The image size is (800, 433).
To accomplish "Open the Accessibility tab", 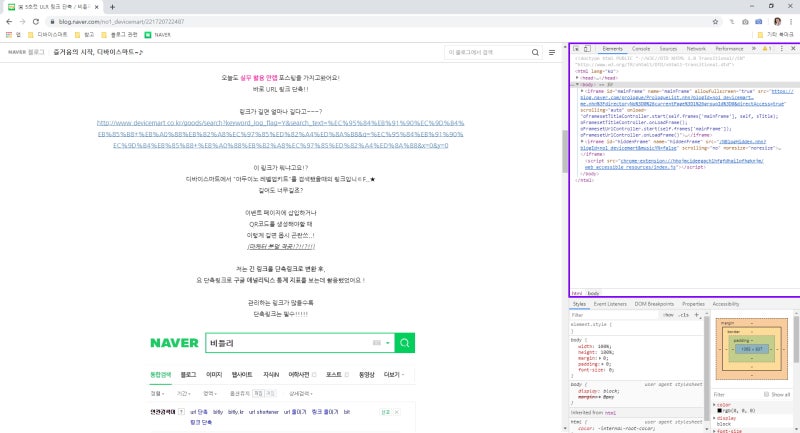I will [726, 304].
